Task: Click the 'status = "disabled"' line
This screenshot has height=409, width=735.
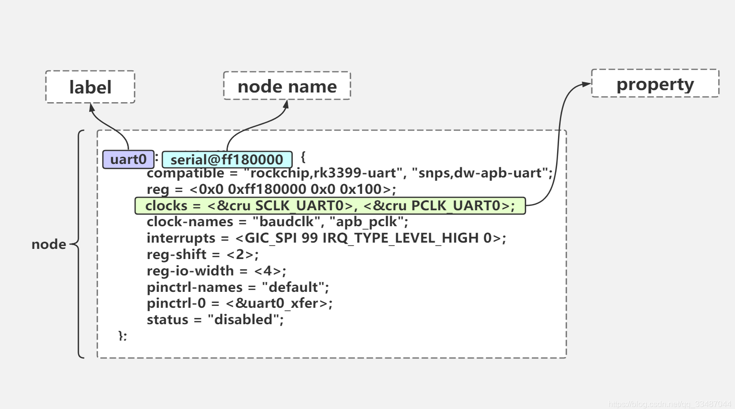Action: click(x=215, y=320)
